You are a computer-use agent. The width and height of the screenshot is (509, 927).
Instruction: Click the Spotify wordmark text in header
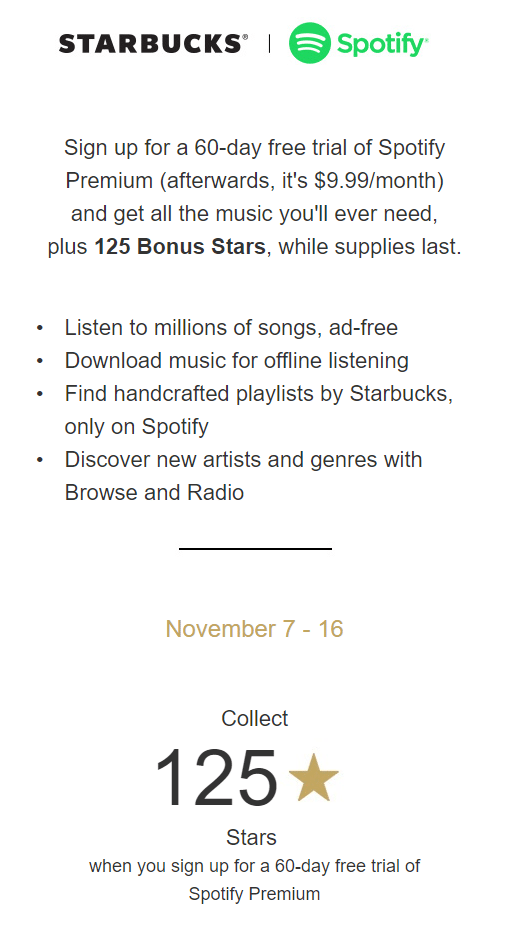pos(382,44)
